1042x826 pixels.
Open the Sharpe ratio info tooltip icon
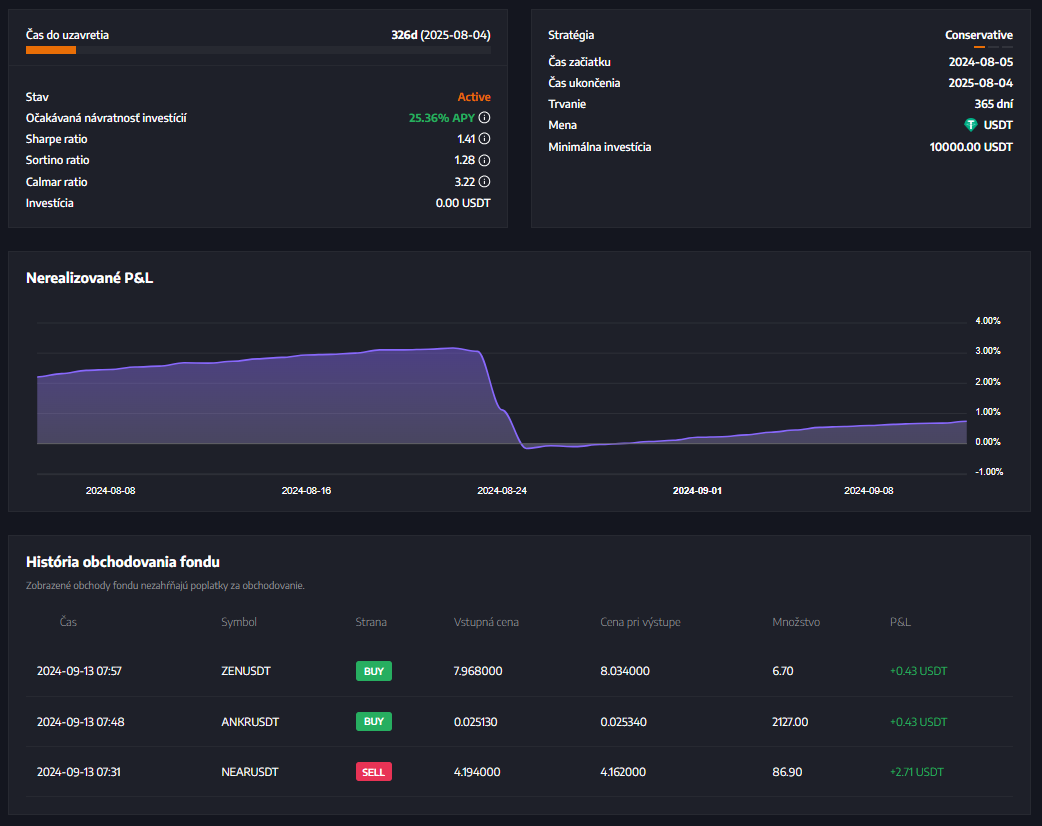click(x=484, y=139)
